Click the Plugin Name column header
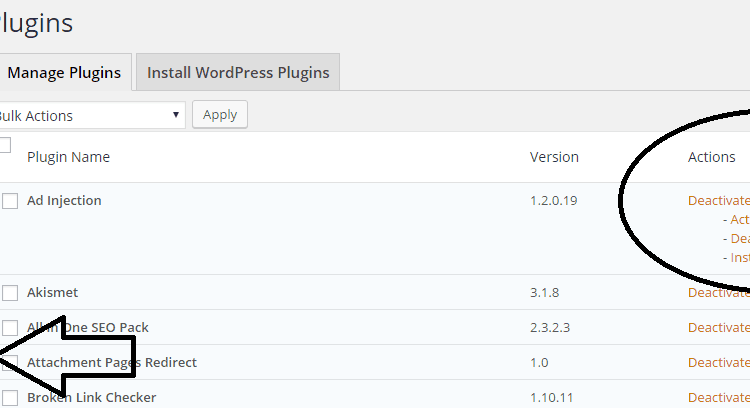The height and width of the screenshot is (408, 750). pyautogui.click(x=68, y=157)
